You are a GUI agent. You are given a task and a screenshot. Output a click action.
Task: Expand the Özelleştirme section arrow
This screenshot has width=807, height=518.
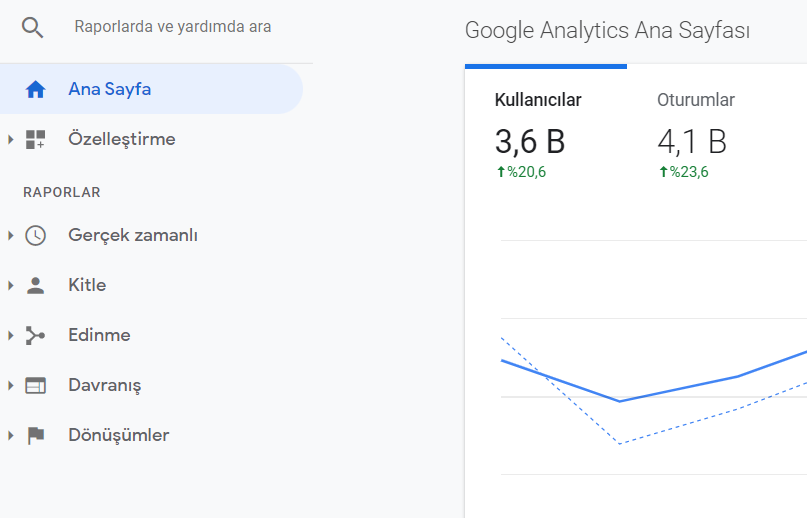click(10, 139)
